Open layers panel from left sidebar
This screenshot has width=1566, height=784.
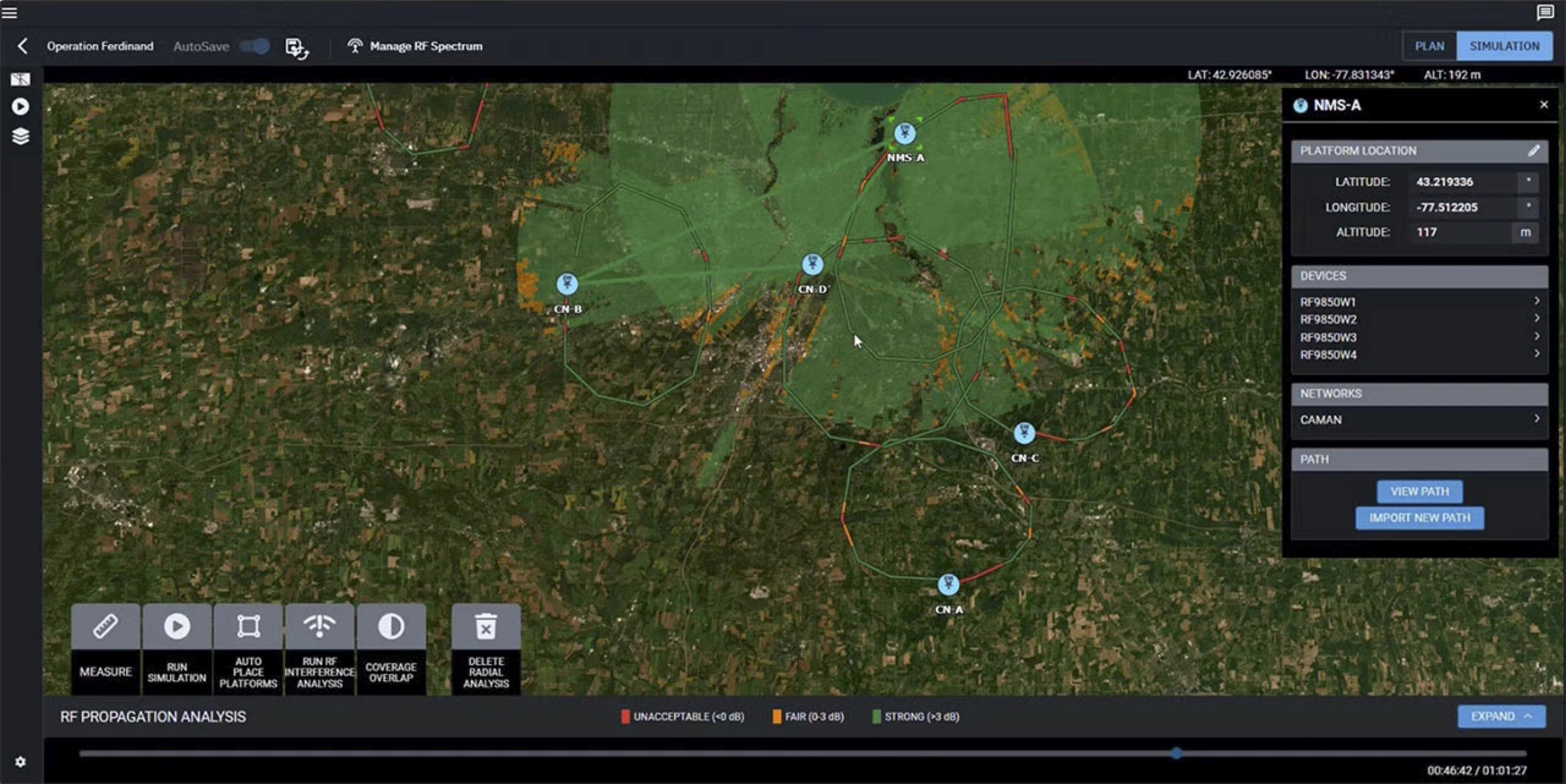pos(20,136)
